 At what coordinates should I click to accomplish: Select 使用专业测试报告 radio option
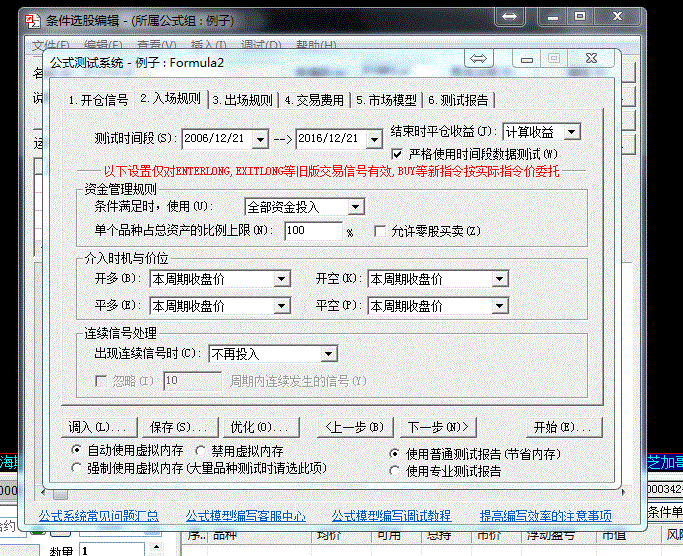coord(394,470)
